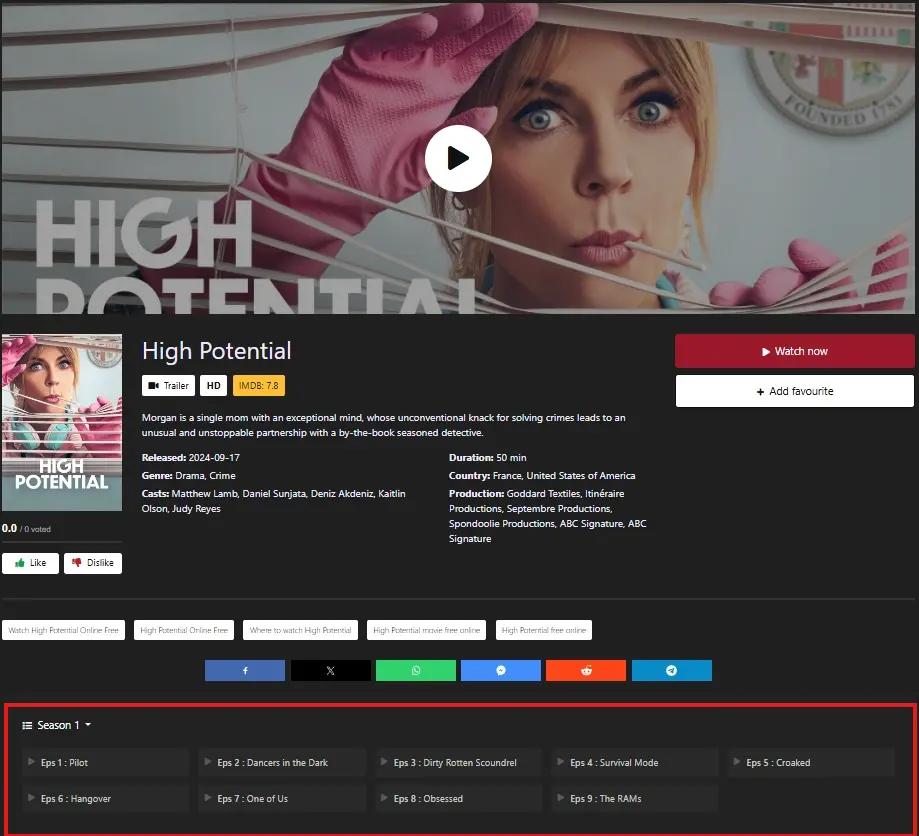
Task: Share via Messenger
Action: pyautogui.click(x=501, y=670)
